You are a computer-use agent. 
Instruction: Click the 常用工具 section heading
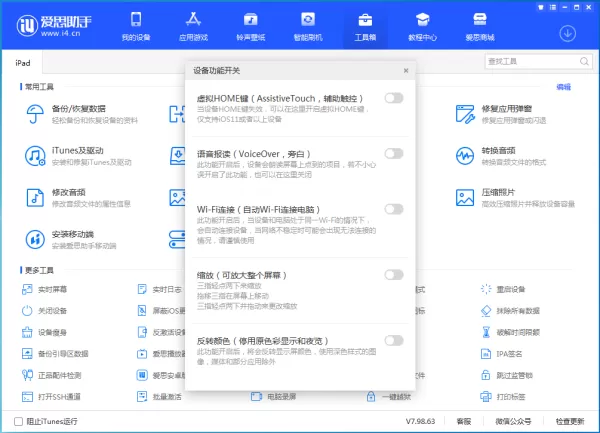tap(39, 87)
